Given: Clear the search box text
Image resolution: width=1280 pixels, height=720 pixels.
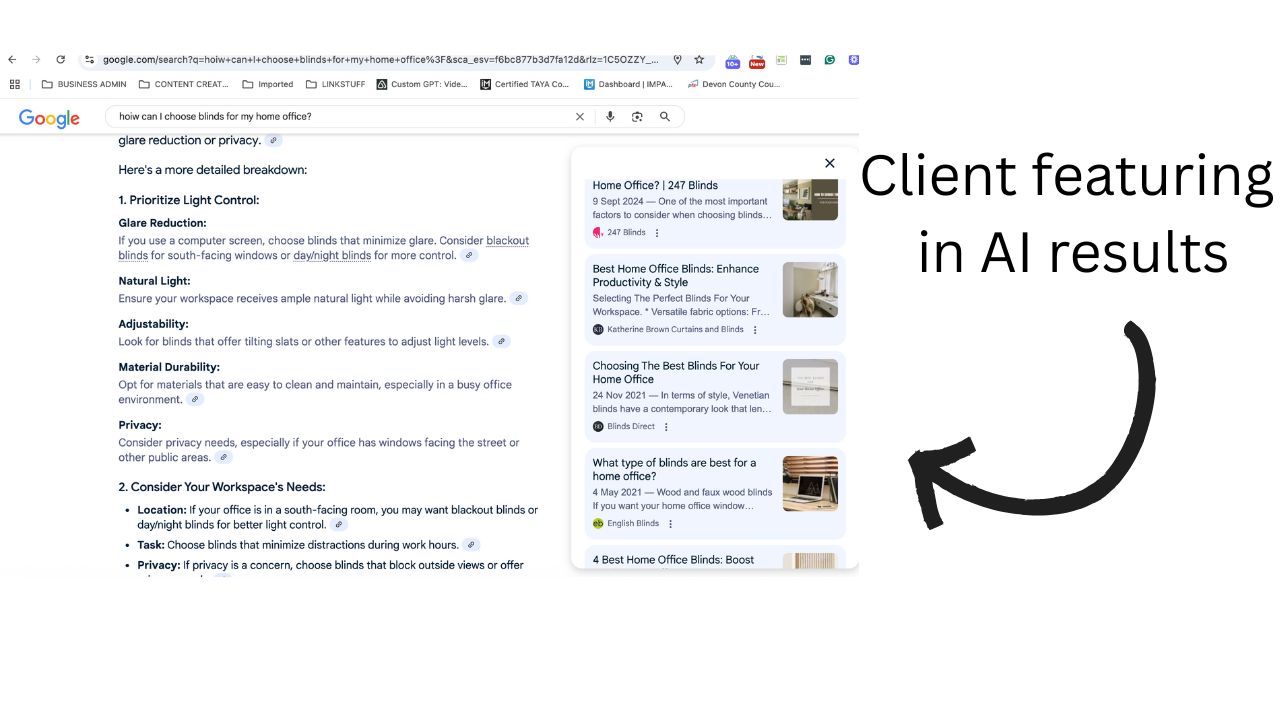Looking at the screenshot, I should (x=579, y=117).
